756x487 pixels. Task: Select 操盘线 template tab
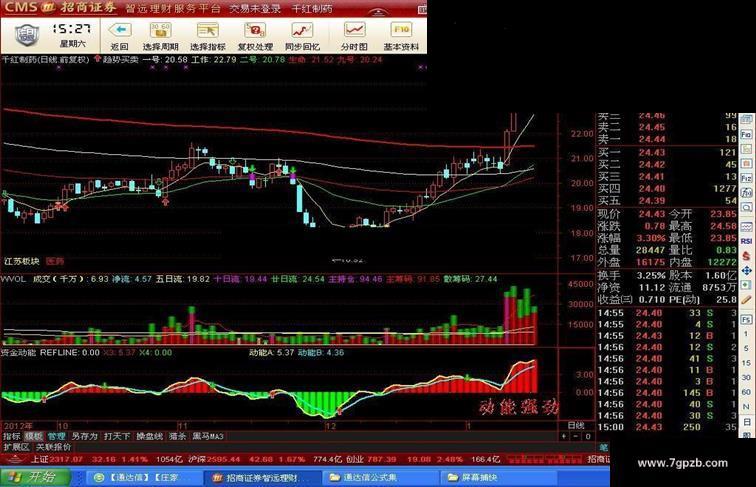pyautogui.click(x=149, y=436)
